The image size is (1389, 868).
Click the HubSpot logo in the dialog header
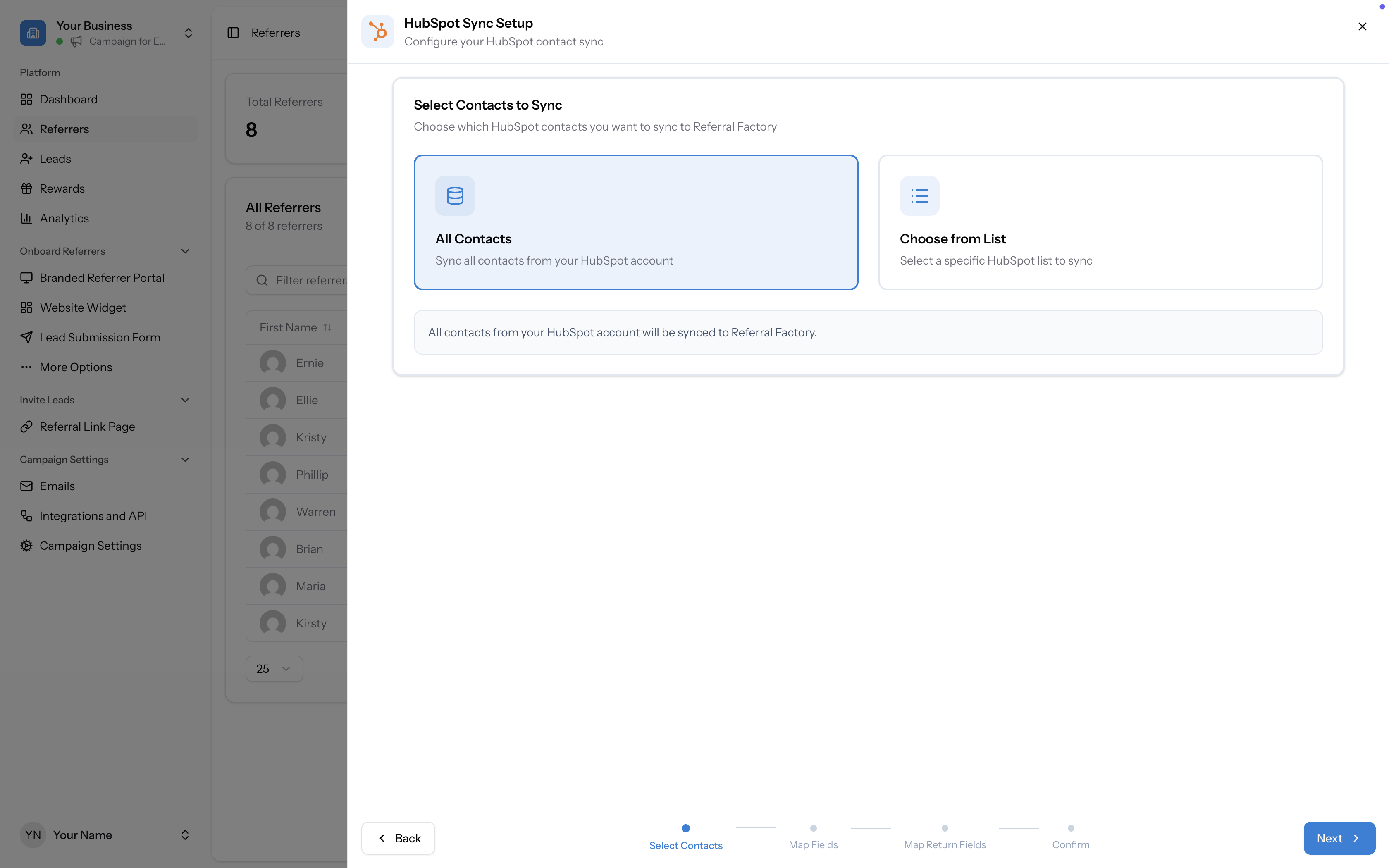click(x=378, y=31)
